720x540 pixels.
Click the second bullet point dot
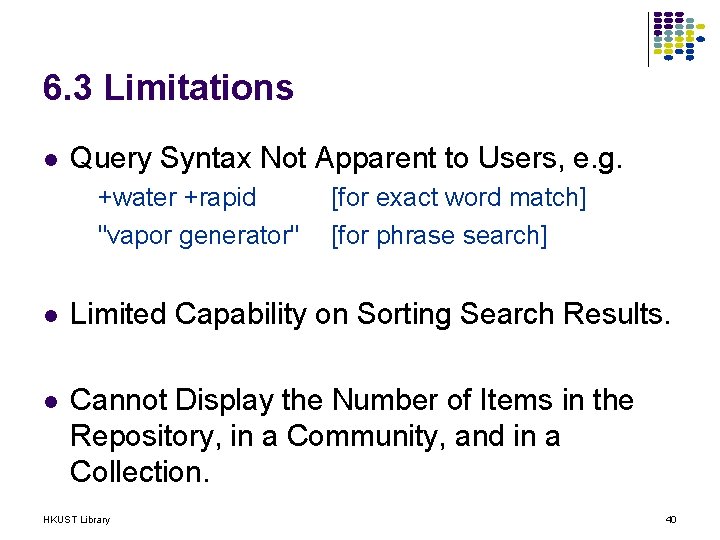(x=51, y=316)
